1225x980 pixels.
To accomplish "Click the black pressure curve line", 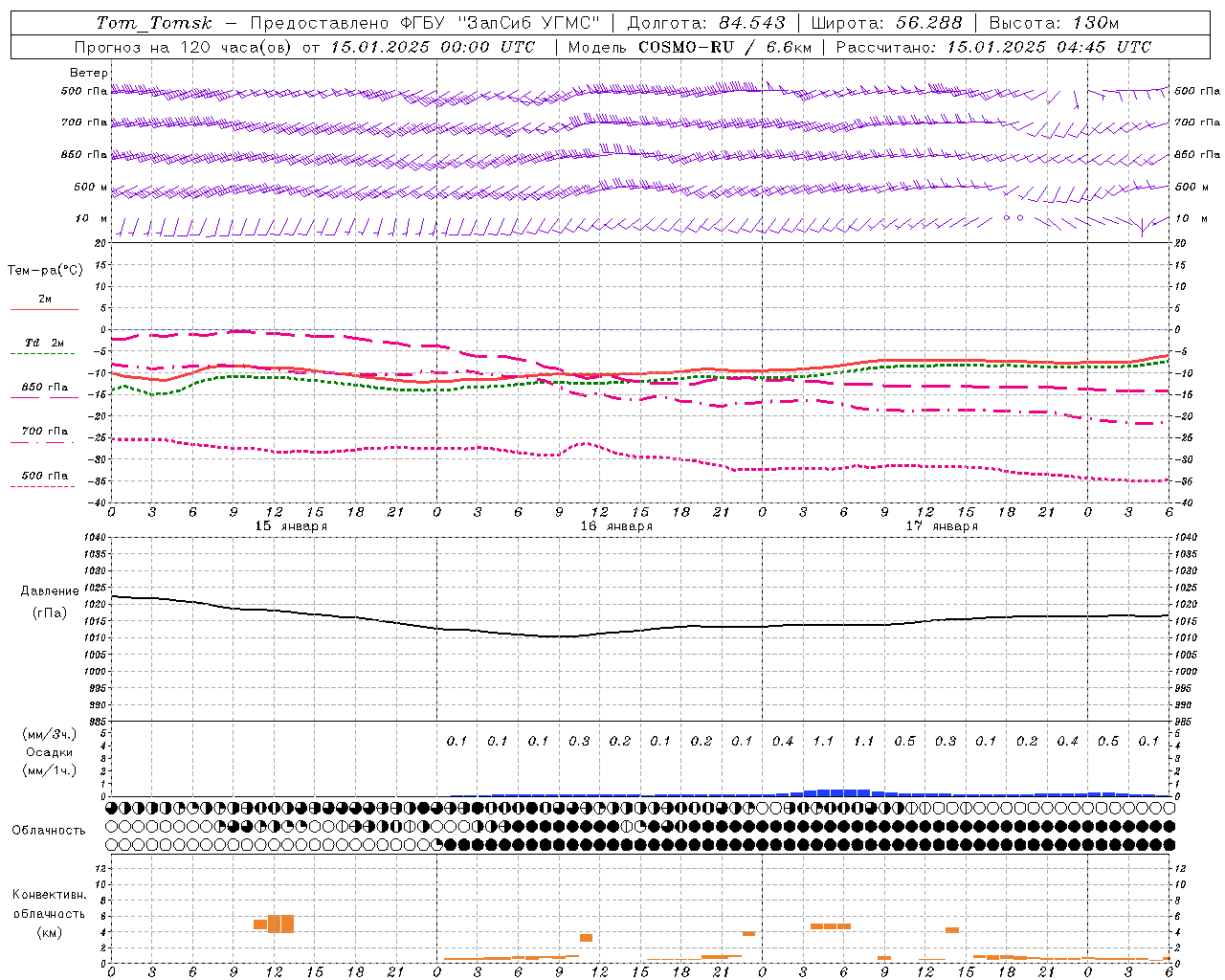I will (640, 630).
